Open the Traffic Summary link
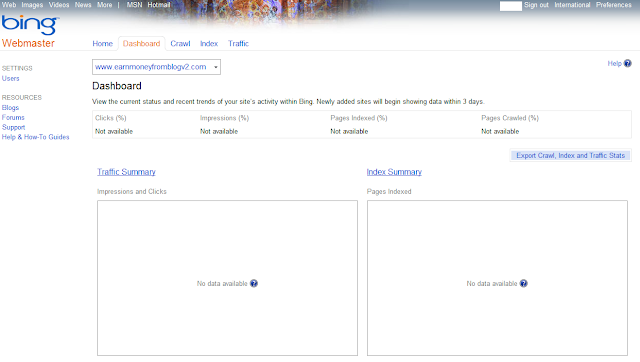640x362 pixels. point(126,172)
